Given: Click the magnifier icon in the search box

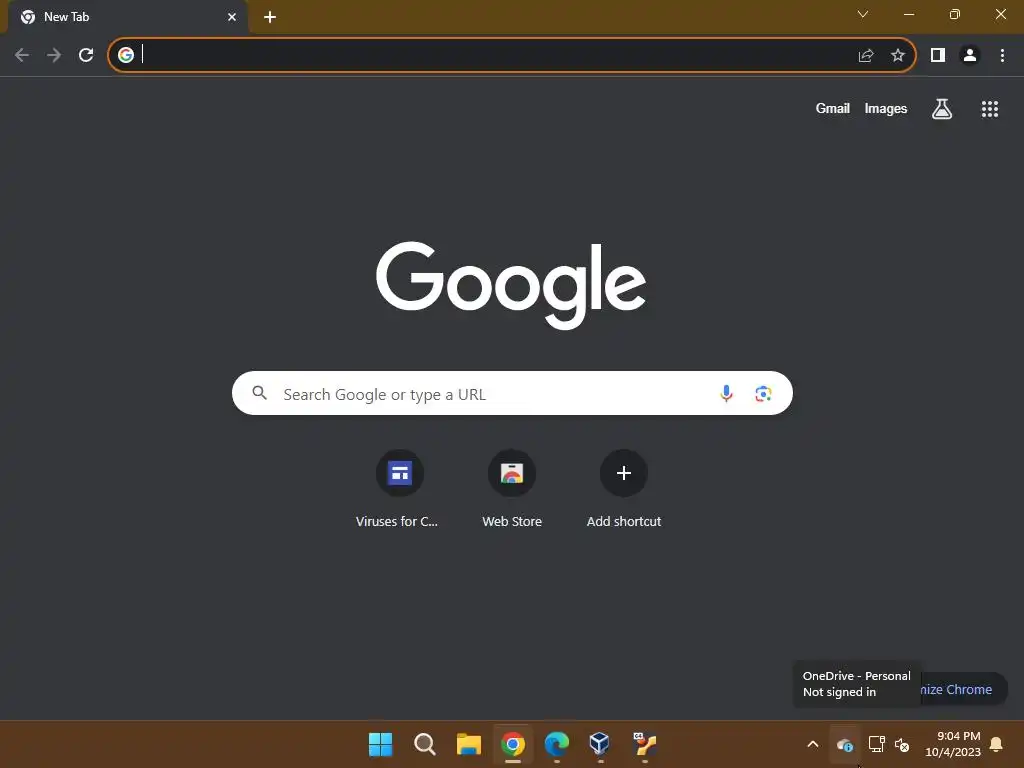Looking at the screenshot, I should [x=260, y=393].
